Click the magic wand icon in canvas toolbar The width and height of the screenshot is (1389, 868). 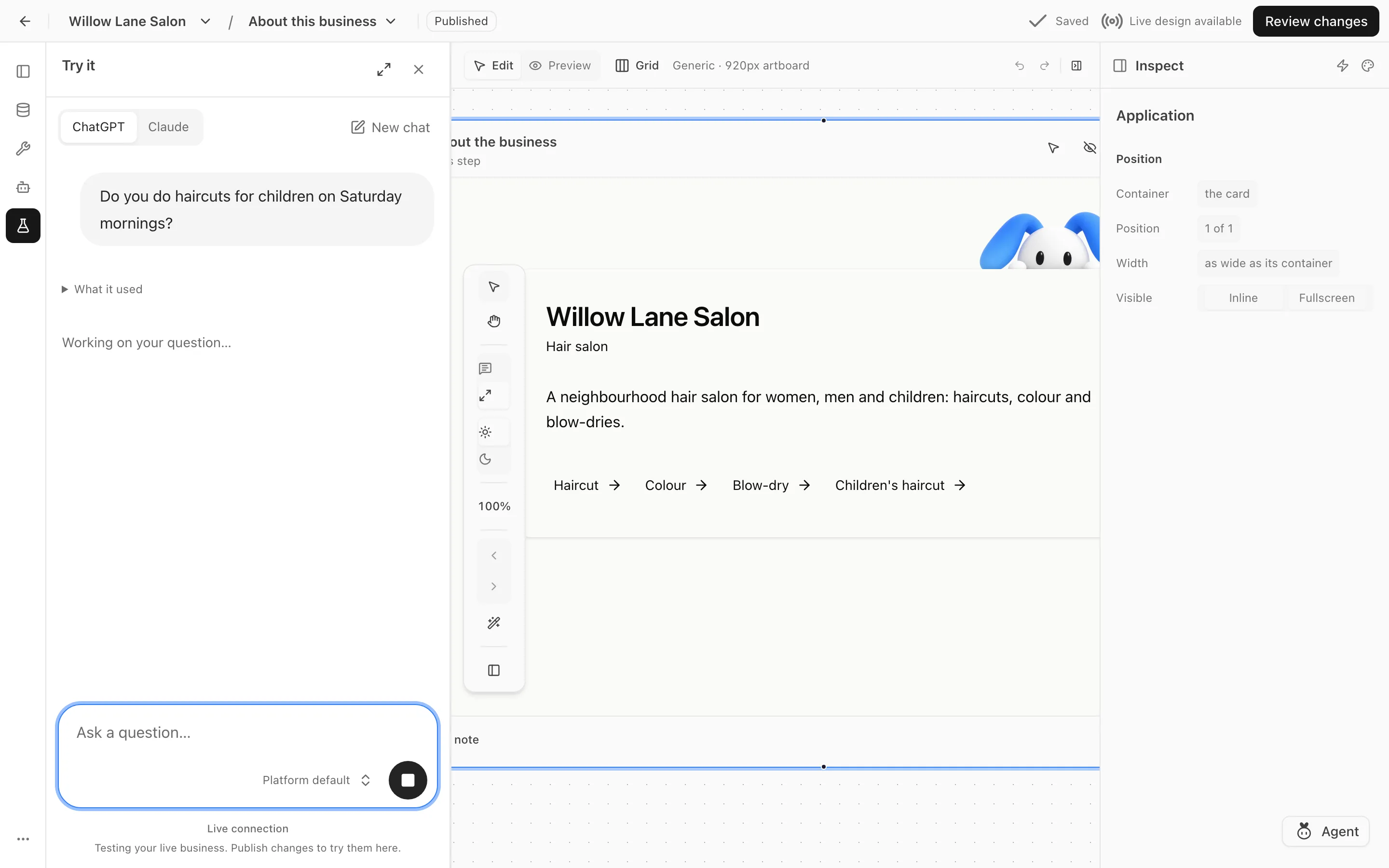click(x=493, y=623)
